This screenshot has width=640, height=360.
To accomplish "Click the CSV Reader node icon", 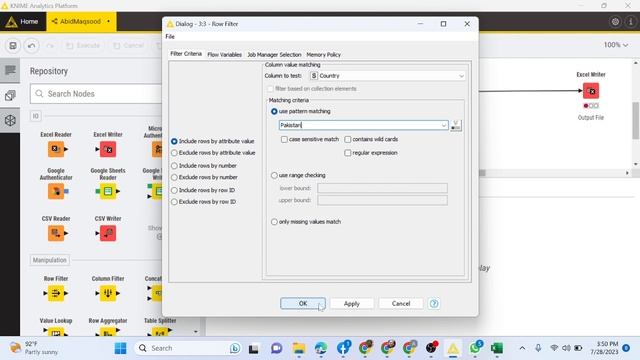I will 56,233.
